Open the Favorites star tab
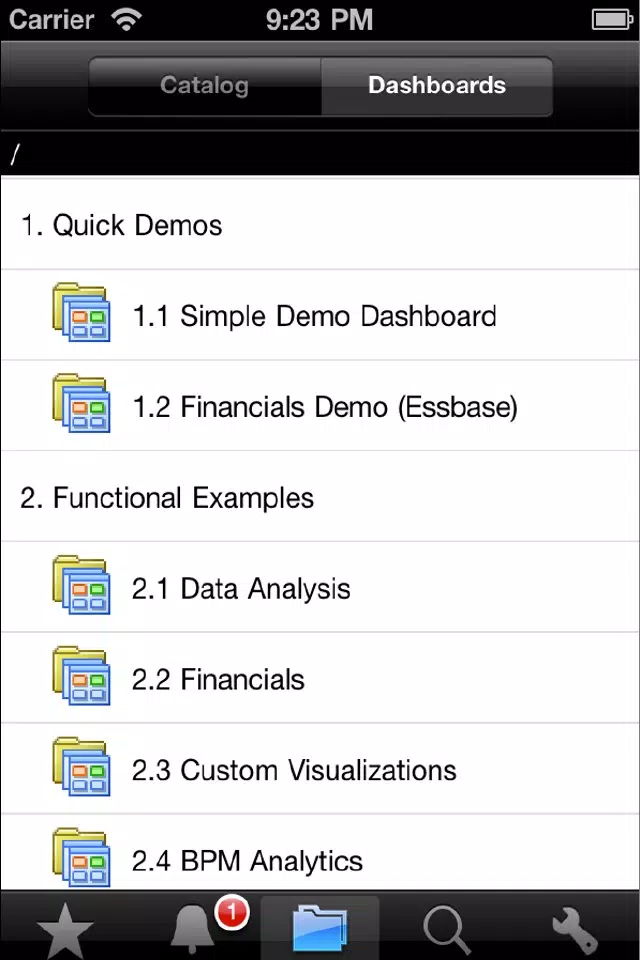Viewport: 640px width, 960px height. [65, 930]
